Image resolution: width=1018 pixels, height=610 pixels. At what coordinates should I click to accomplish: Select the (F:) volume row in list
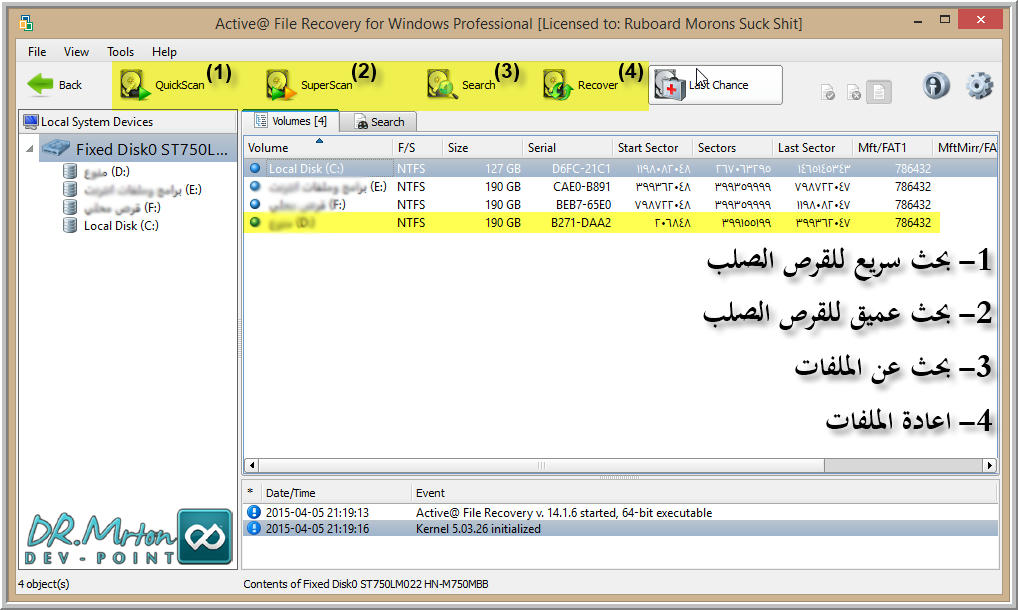(x=620, y=205)
